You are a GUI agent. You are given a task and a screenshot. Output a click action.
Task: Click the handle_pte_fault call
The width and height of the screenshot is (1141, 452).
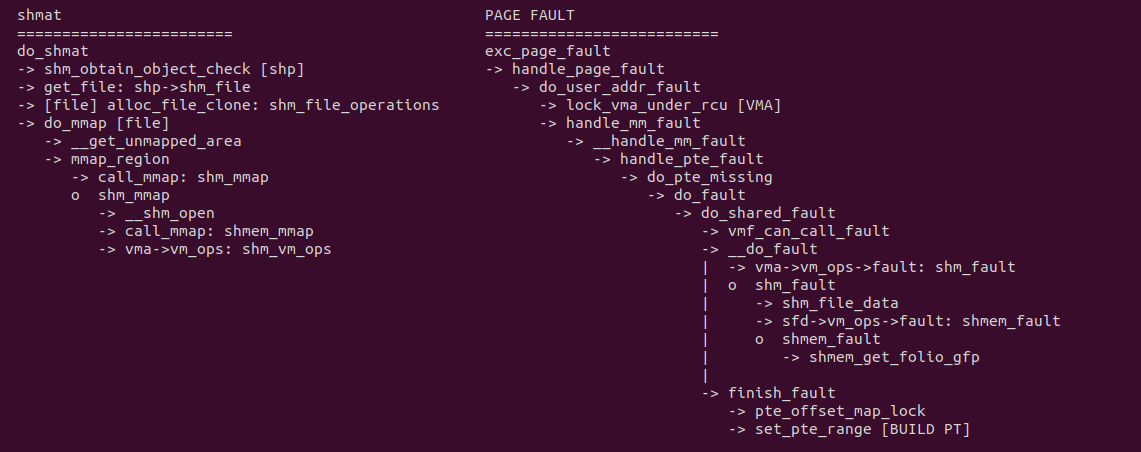point(691,159)
